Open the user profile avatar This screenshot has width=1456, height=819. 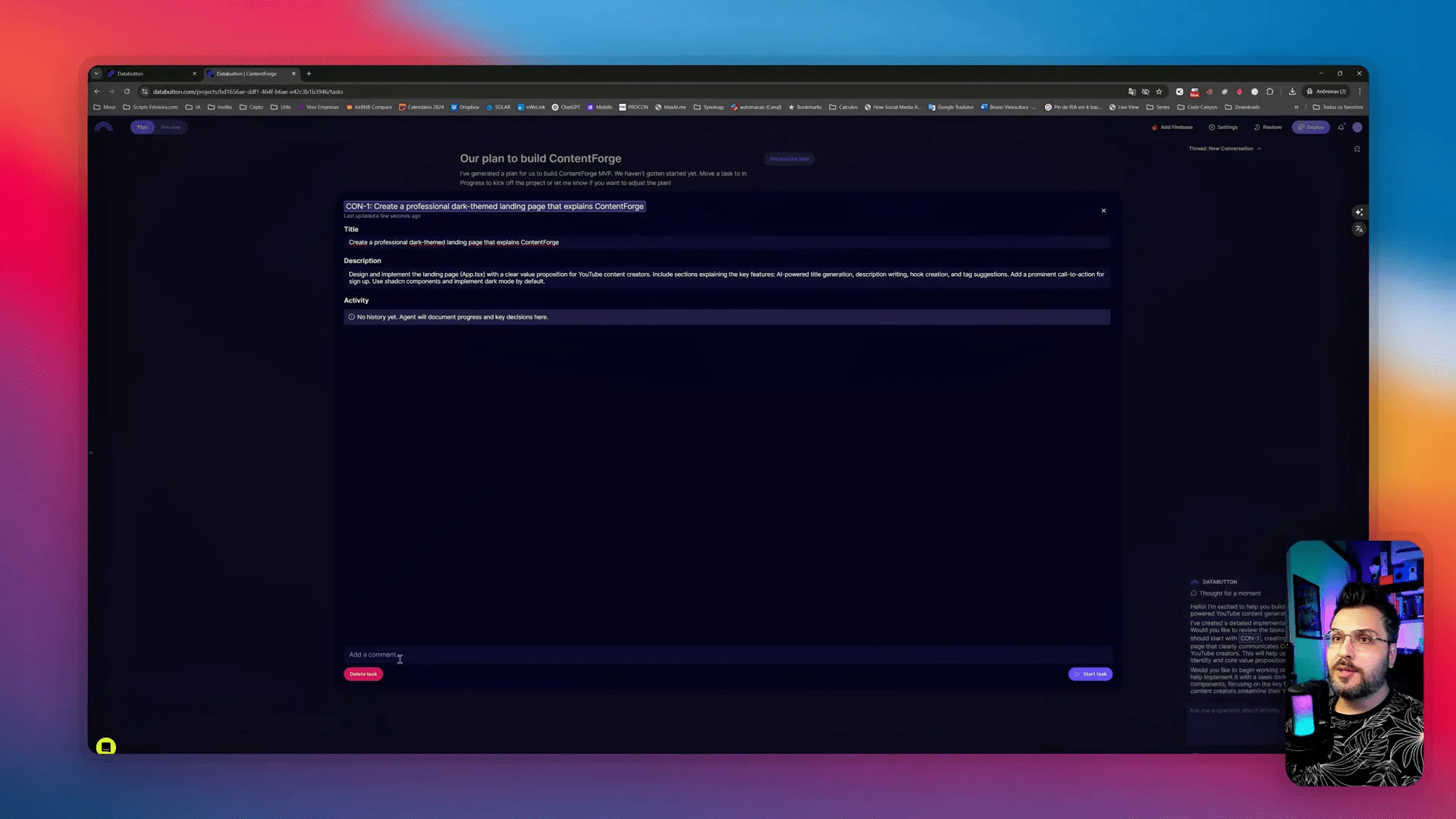(1357, 127)
